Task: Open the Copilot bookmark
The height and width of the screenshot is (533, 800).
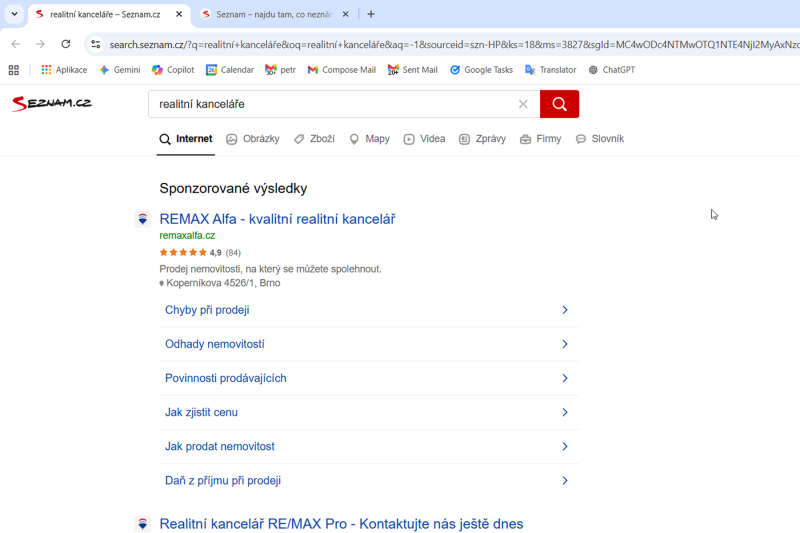Action: pyautogui.click(x=173, y=70)
